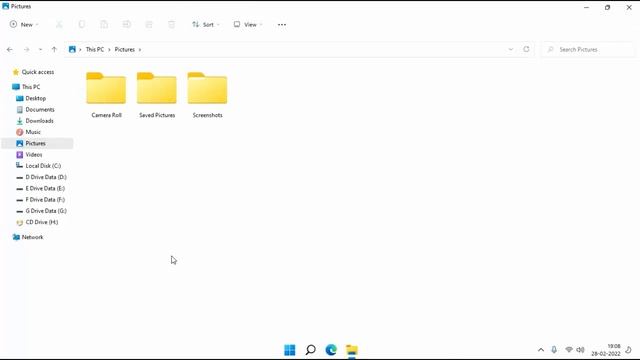
Task: Open the See more ellipsis menu
Action: click(x=282, y=24)
